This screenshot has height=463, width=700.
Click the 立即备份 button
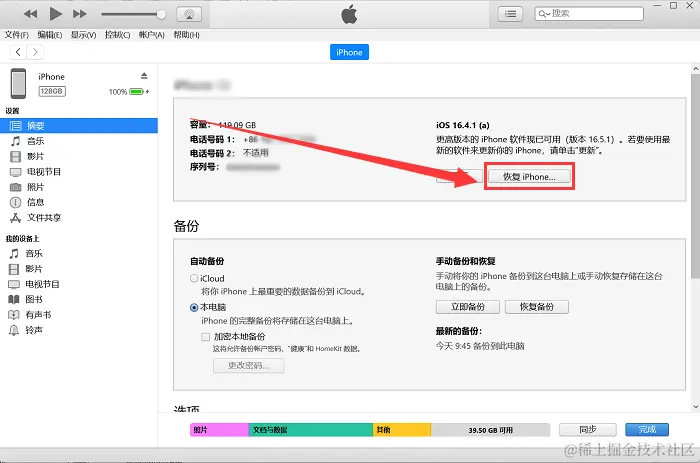pyautogui.click(x=467, y=307)
